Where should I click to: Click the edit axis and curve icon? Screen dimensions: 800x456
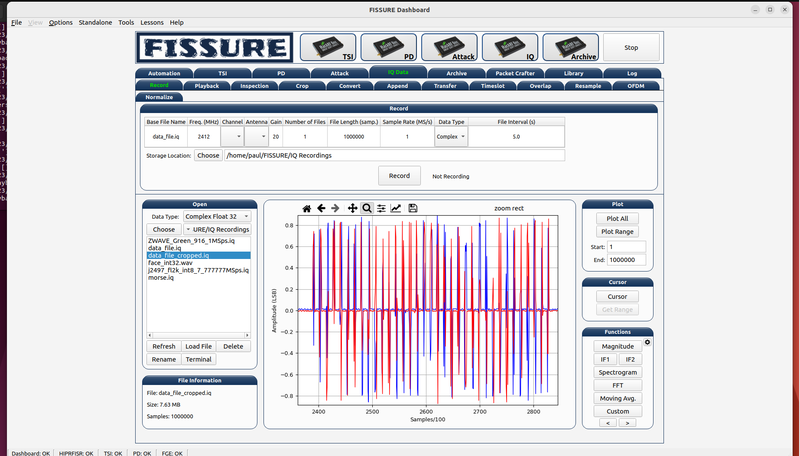(x=396, y=208)
